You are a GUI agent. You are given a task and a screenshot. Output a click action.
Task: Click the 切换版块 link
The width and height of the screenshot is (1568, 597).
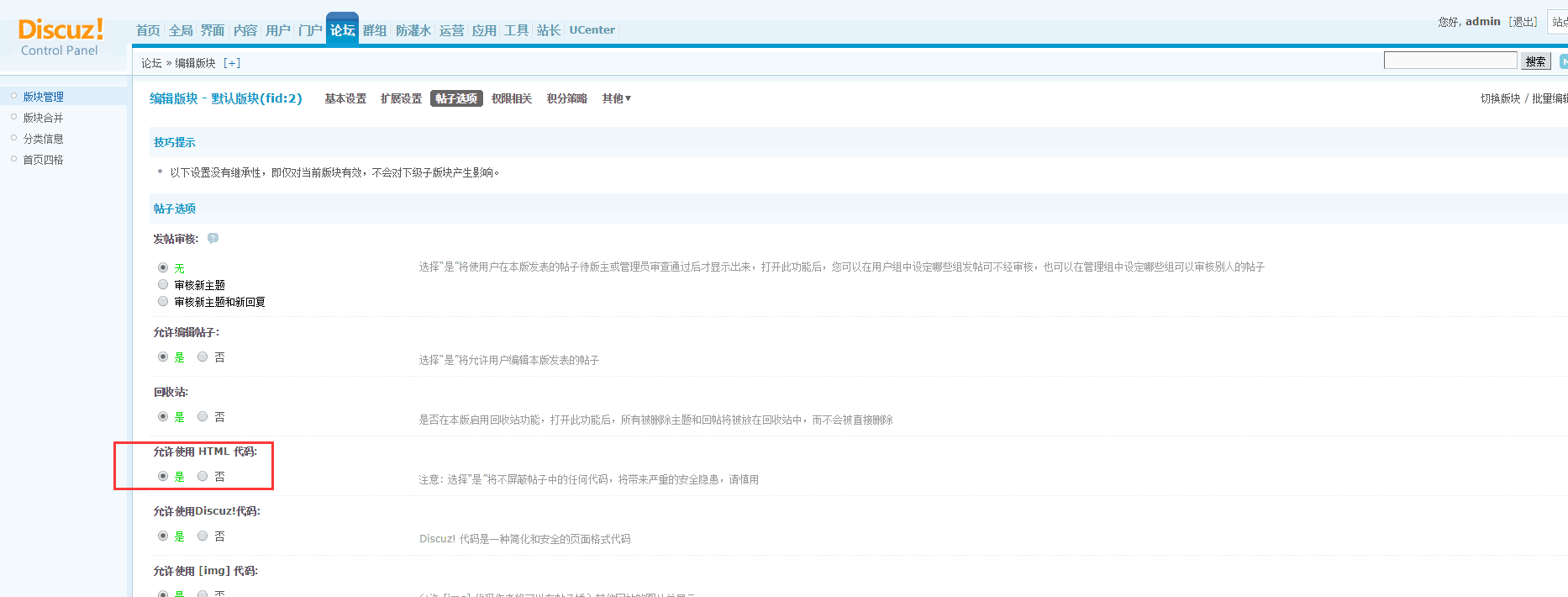1500,98
